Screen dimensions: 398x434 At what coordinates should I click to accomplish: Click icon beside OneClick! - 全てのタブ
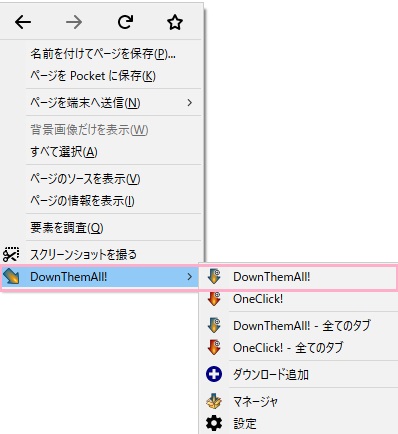214,347
